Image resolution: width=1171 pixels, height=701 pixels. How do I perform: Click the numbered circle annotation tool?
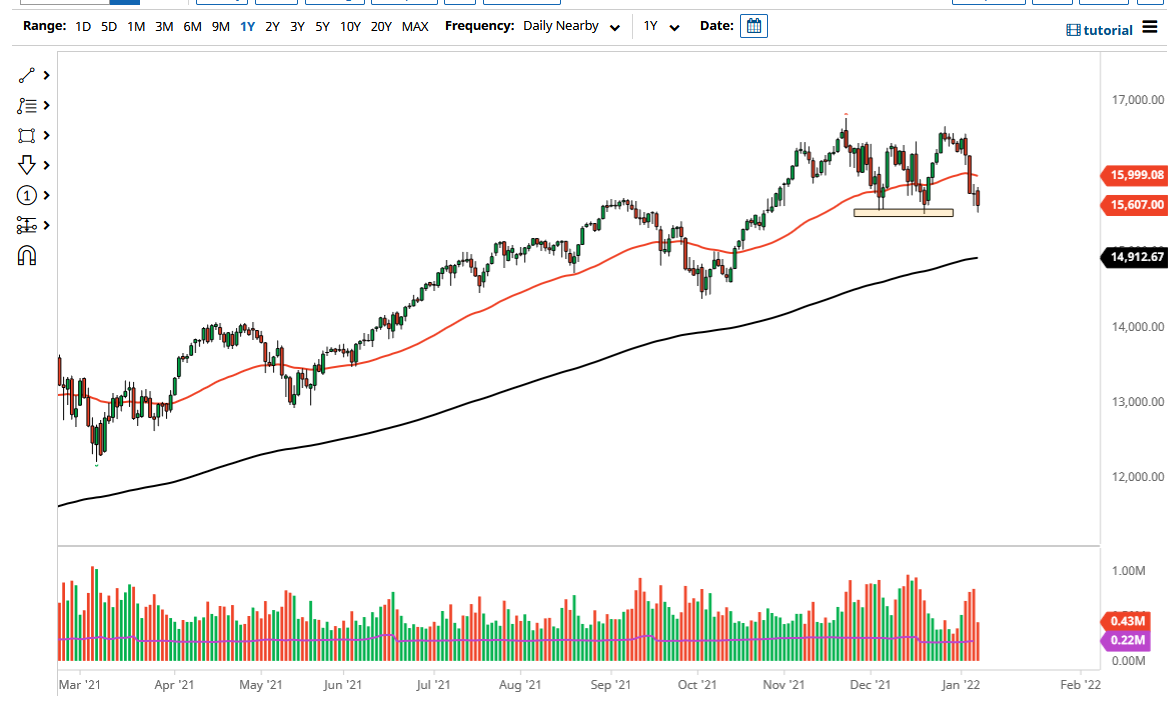26,195
